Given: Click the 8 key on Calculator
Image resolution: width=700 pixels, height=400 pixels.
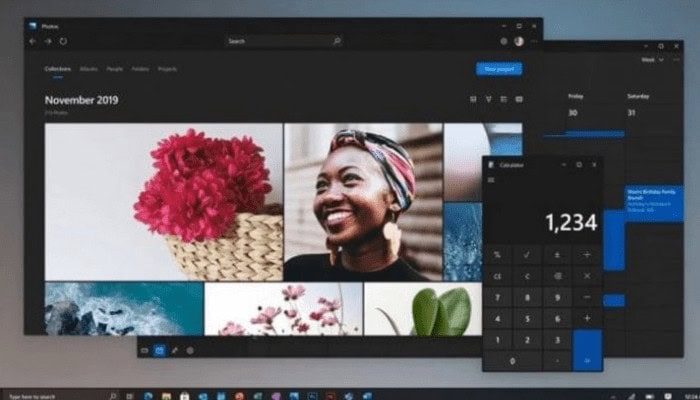Looking at the screenshot, I should tap(527, 297).
